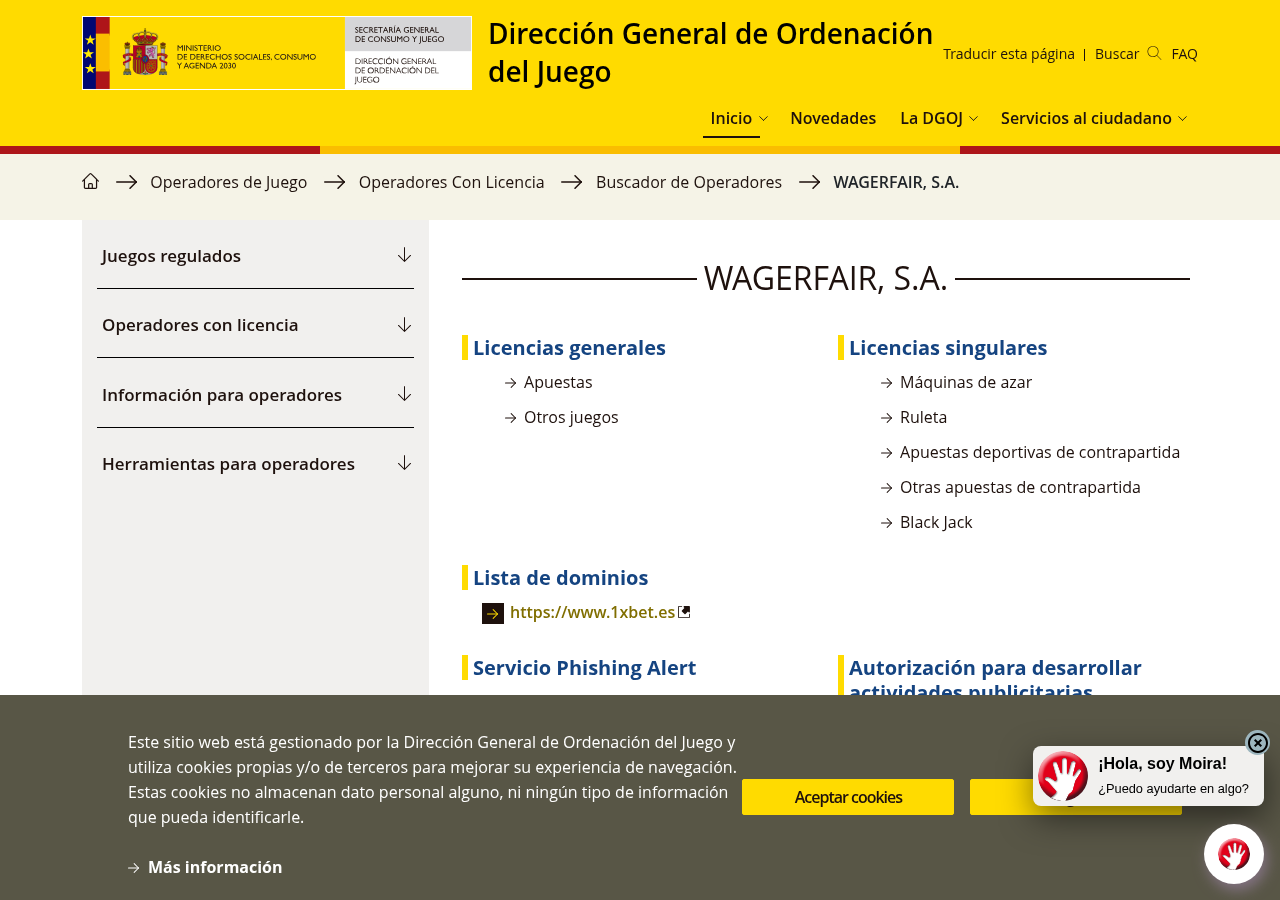Screen dimensions: 1280x900
Task: Click the Ministerio government logo
Action: pos(277,53)
